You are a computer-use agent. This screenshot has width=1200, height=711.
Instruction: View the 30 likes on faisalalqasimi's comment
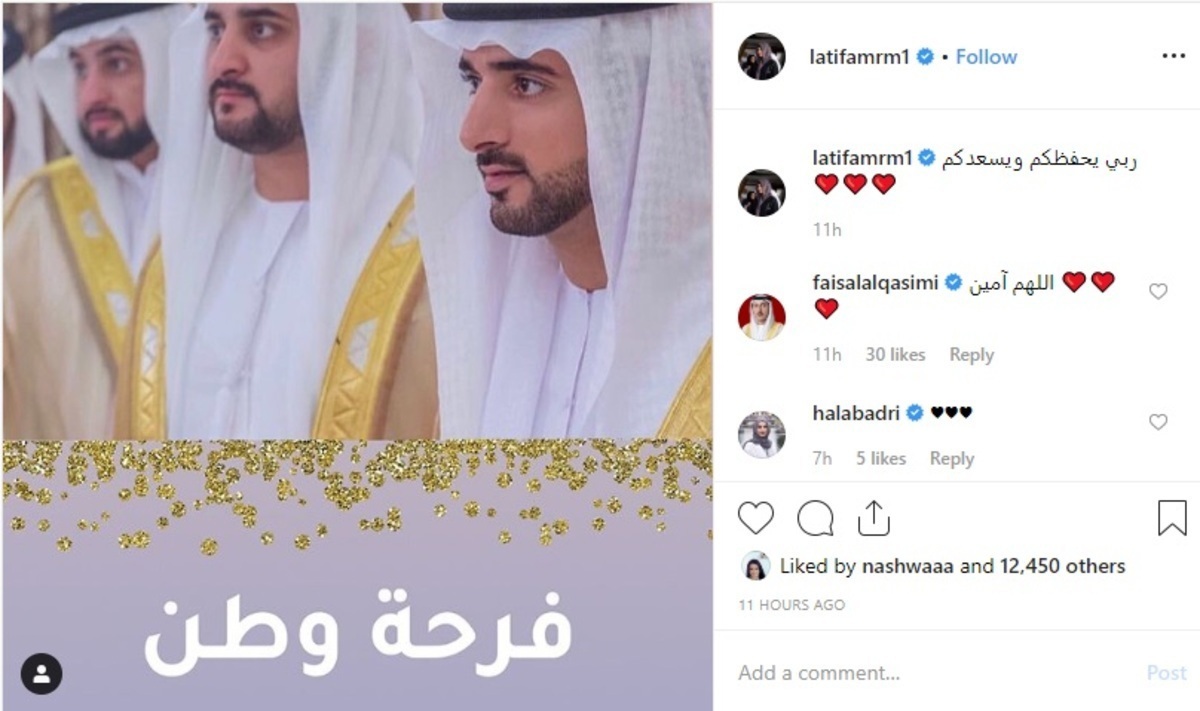point(895,355)
